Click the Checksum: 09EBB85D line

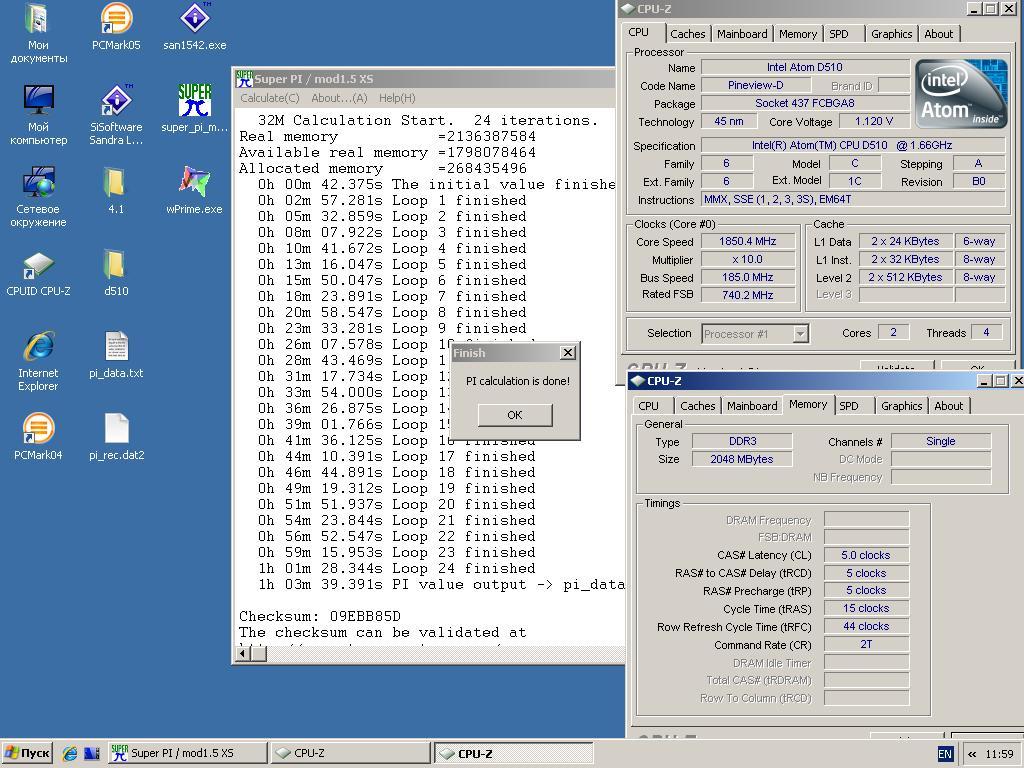tap(320, 616)
